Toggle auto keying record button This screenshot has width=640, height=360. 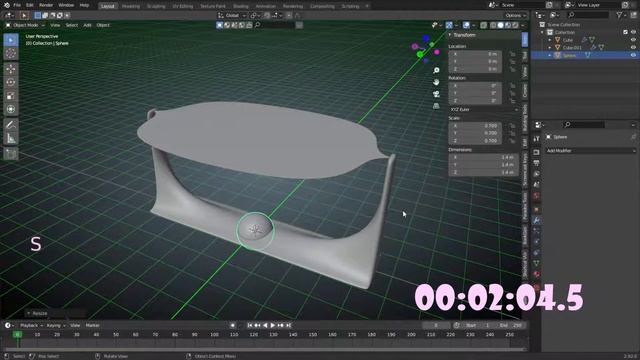pos(233,325)
